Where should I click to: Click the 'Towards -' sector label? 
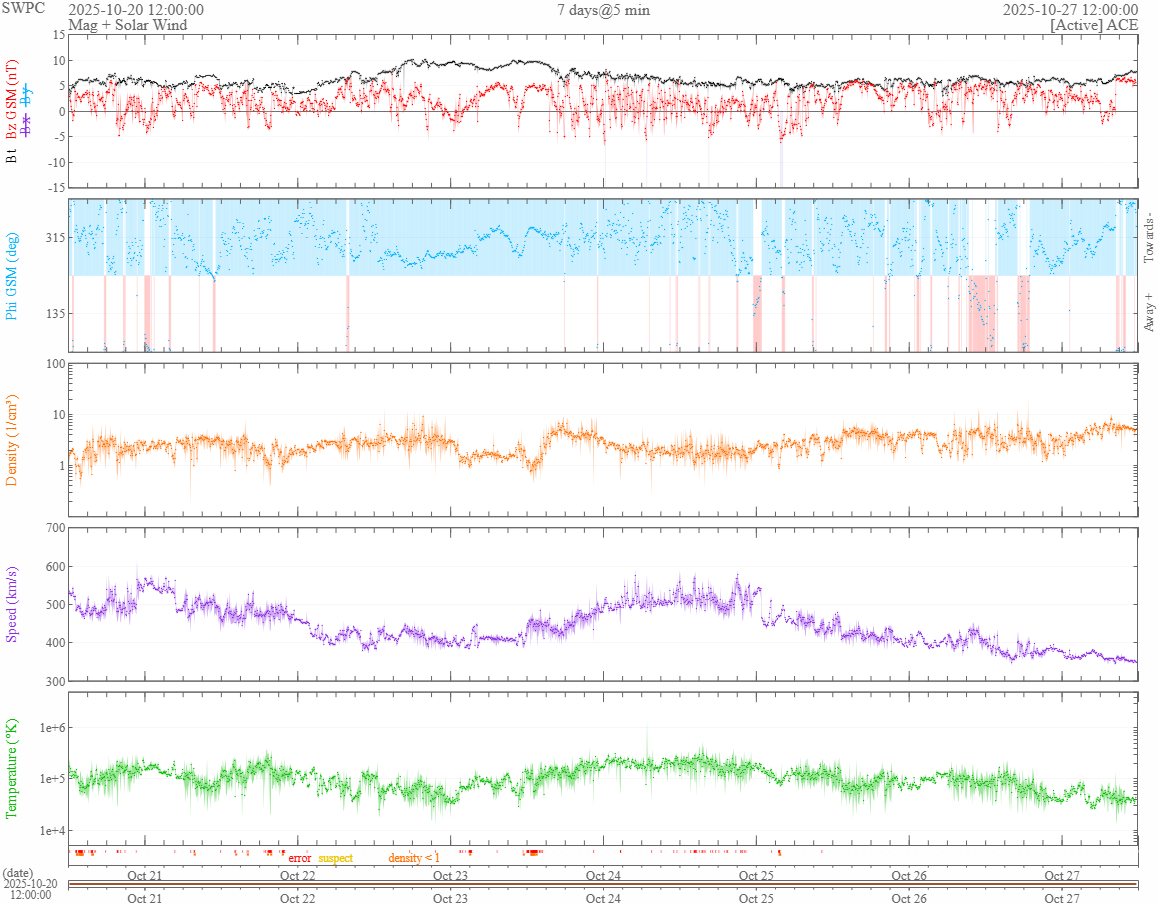click(x=1148, y=240)
